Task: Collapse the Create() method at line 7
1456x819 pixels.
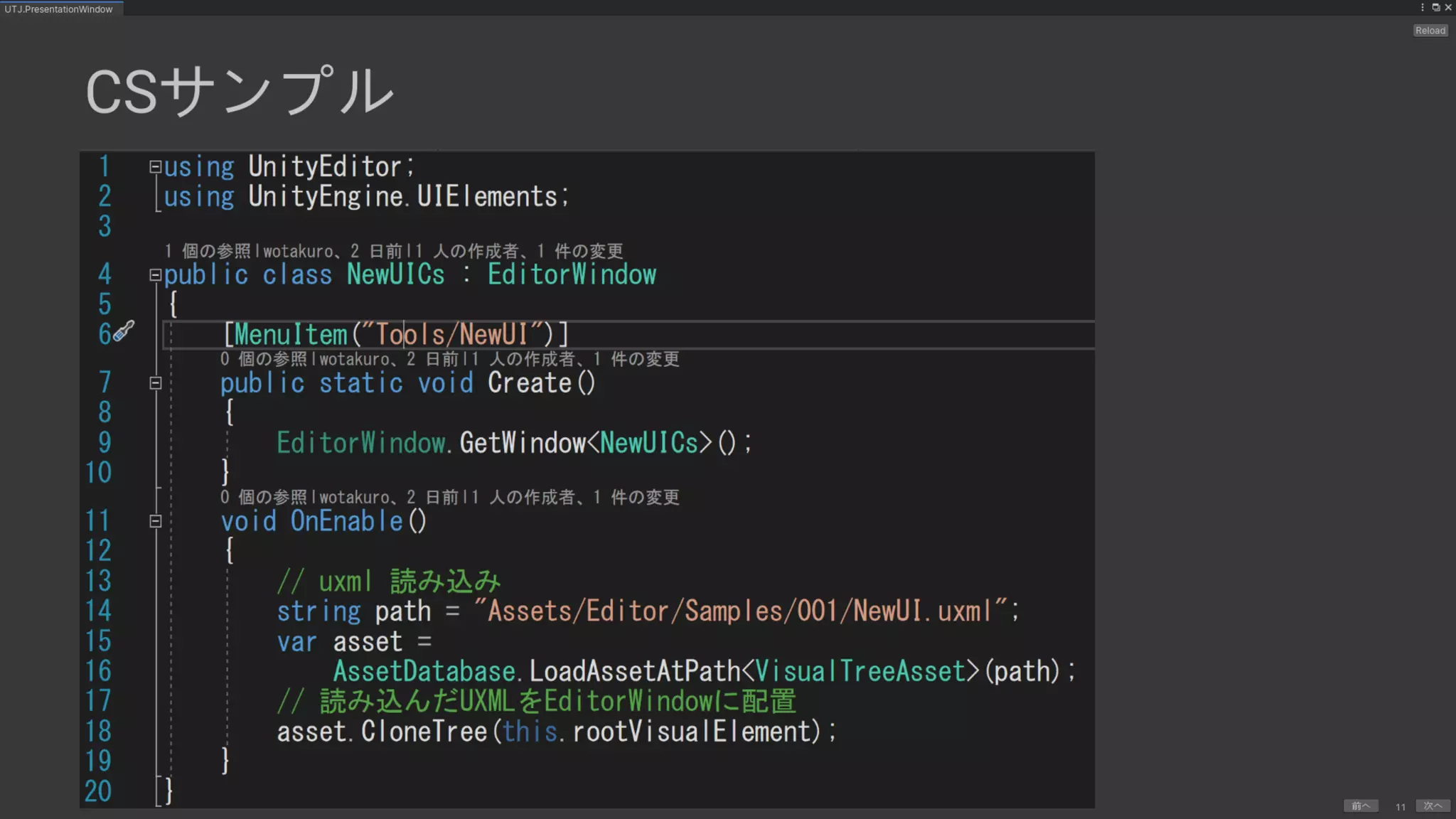Action: pyautogui.click(x=156, y=383)
